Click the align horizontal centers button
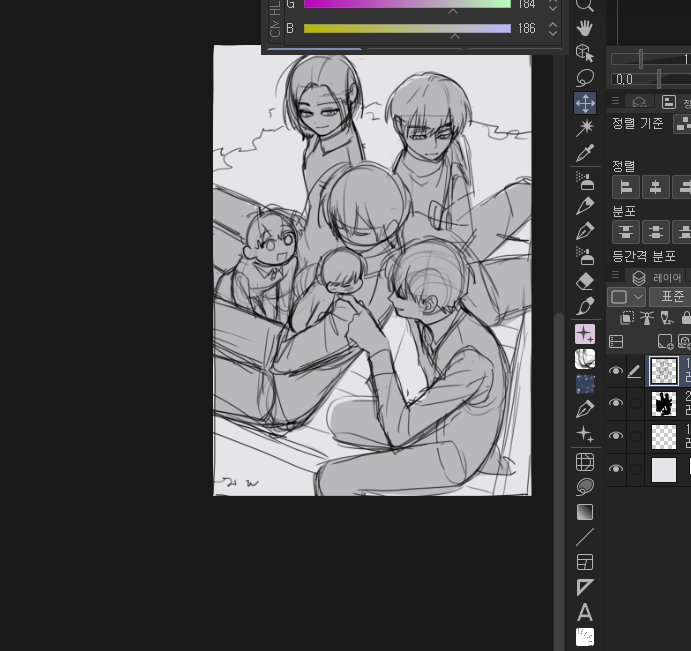This screenshot has width=691, height=651. 656,187
